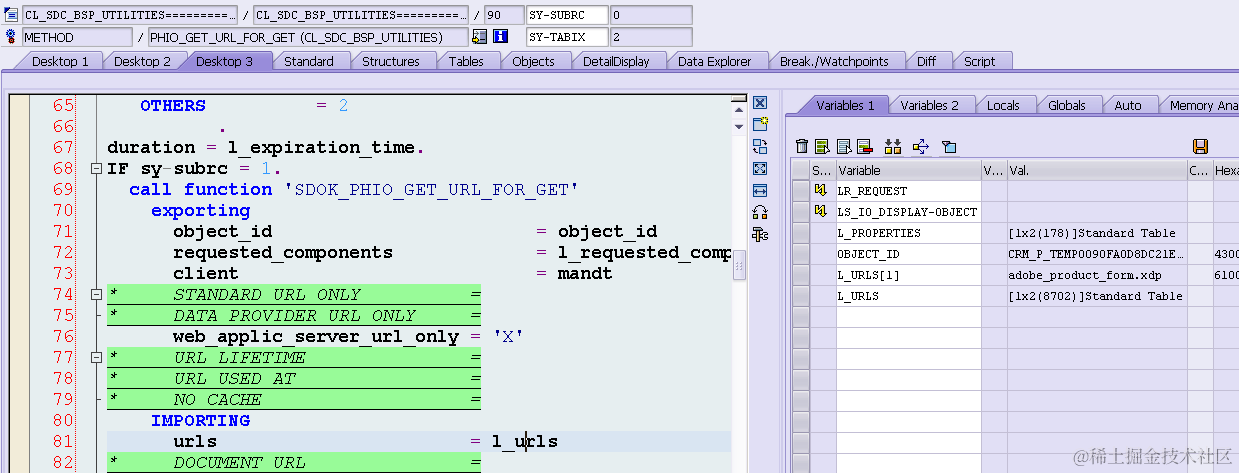Click the value [1x2(8702)]Standard Table
1239x473 pixels.
(x=1095, y=296)
